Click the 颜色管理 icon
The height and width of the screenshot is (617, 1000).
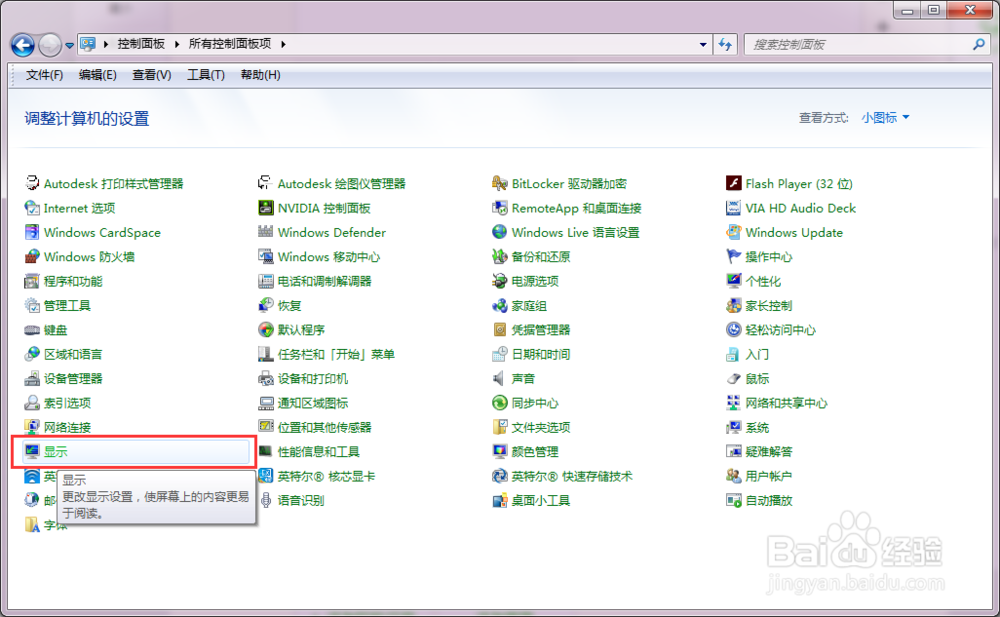(499, 452)
